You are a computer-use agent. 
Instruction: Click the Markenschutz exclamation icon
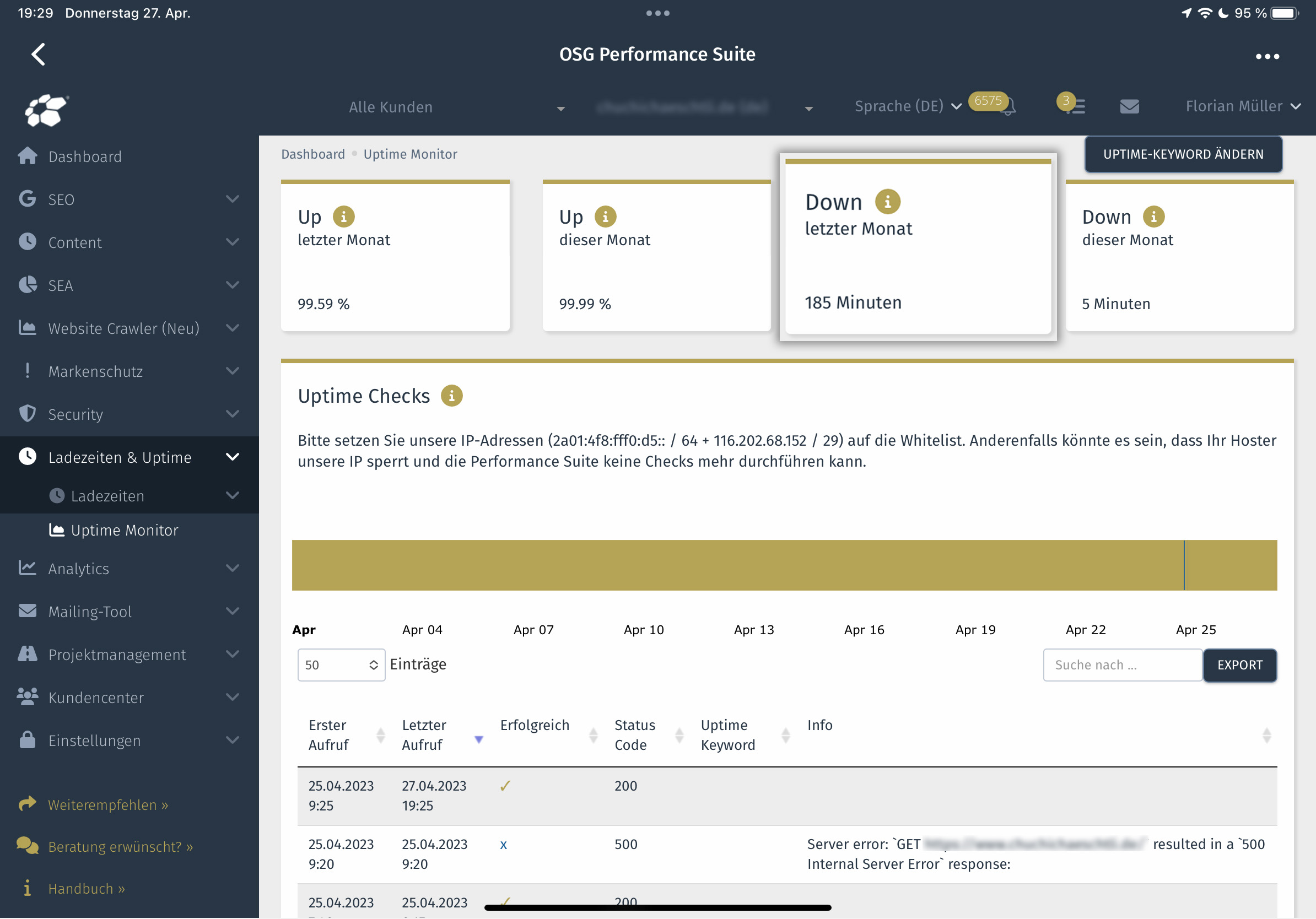28,371
